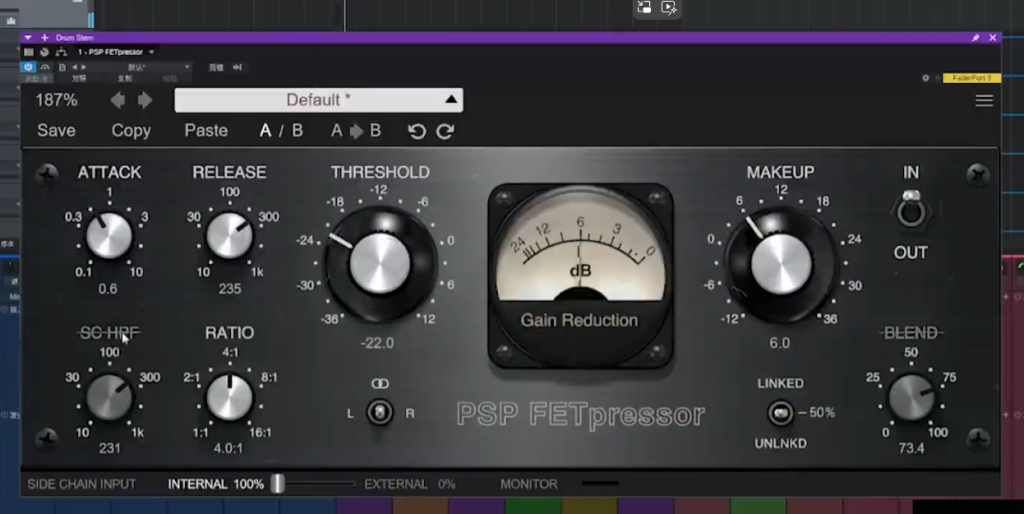The image size is (1024, 514).
Task: Click the Paste button
Action: click(206, 131)
